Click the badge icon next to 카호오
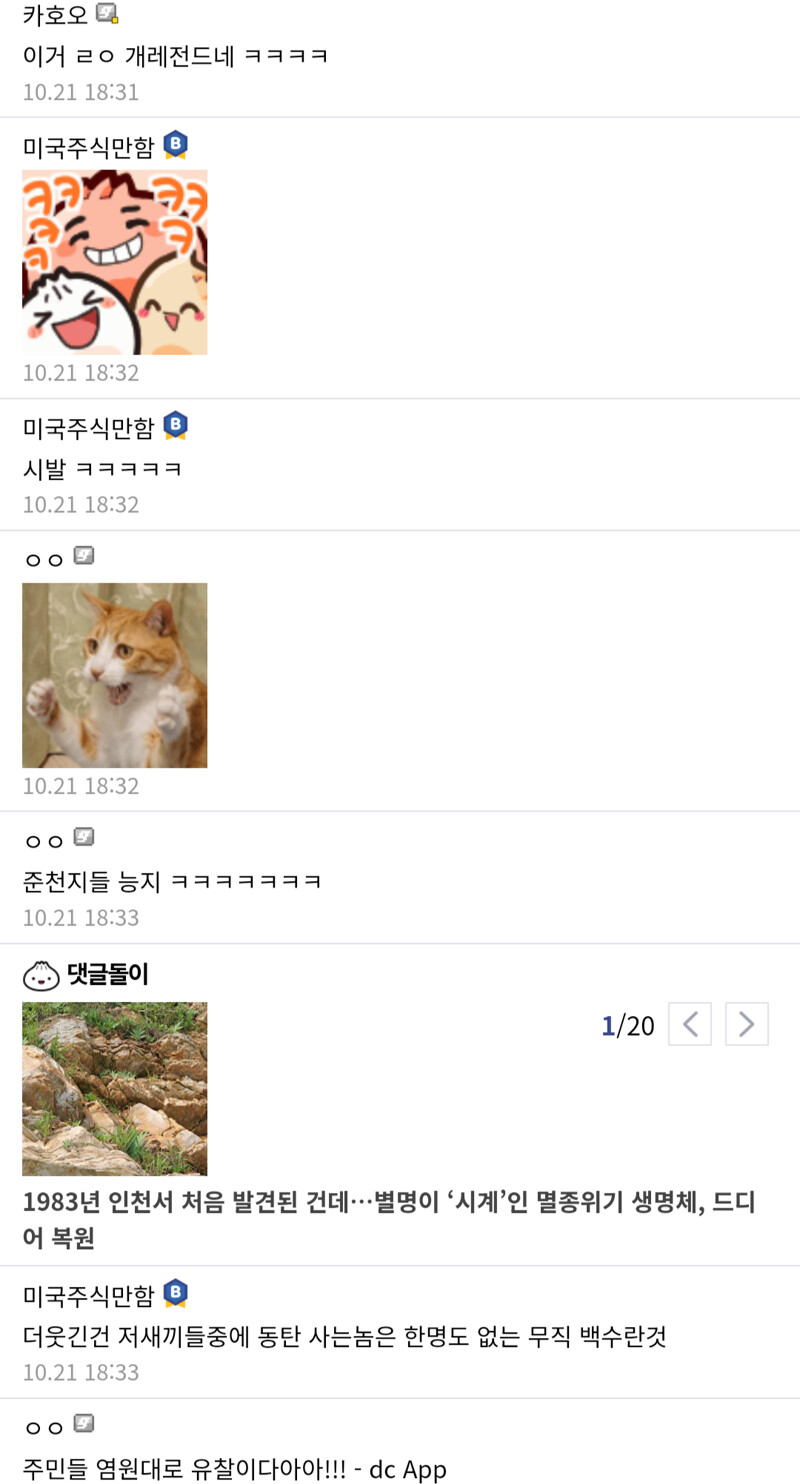This screenshot has height=1484, width=800. click(x=107, y=13)
